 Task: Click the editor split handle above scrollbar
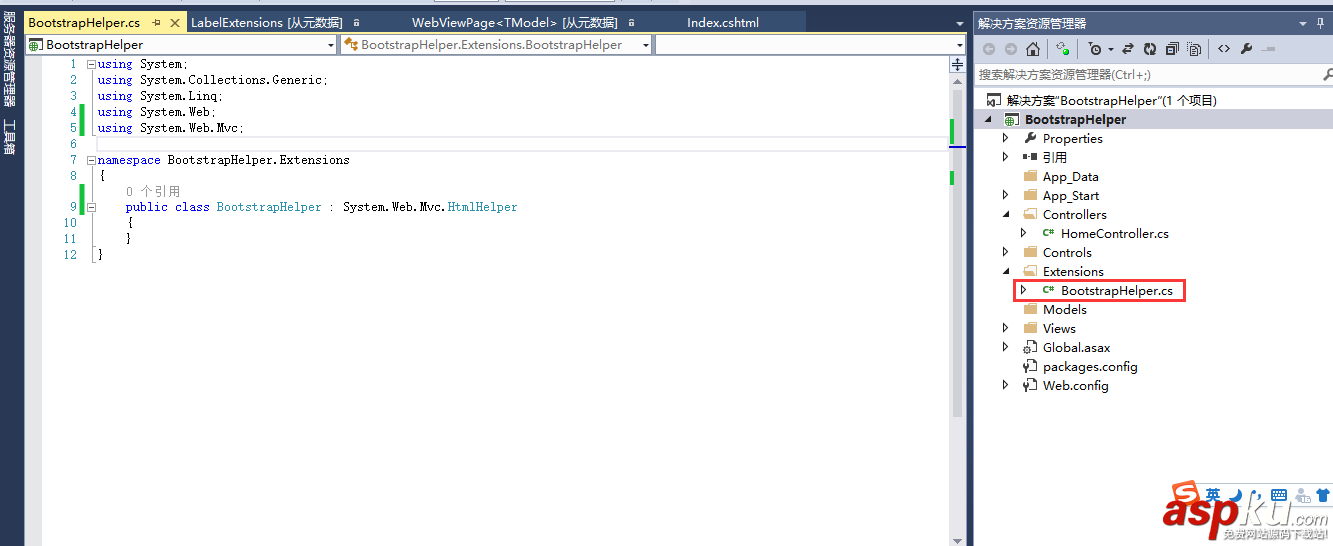tap(956, 64)
